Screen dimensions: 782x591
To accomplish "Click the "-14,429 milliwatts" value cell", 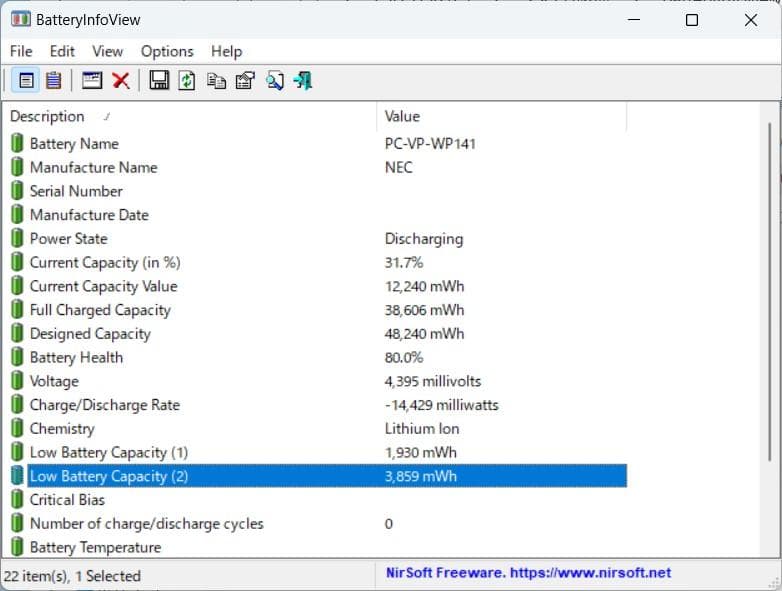I will (441, 405).
